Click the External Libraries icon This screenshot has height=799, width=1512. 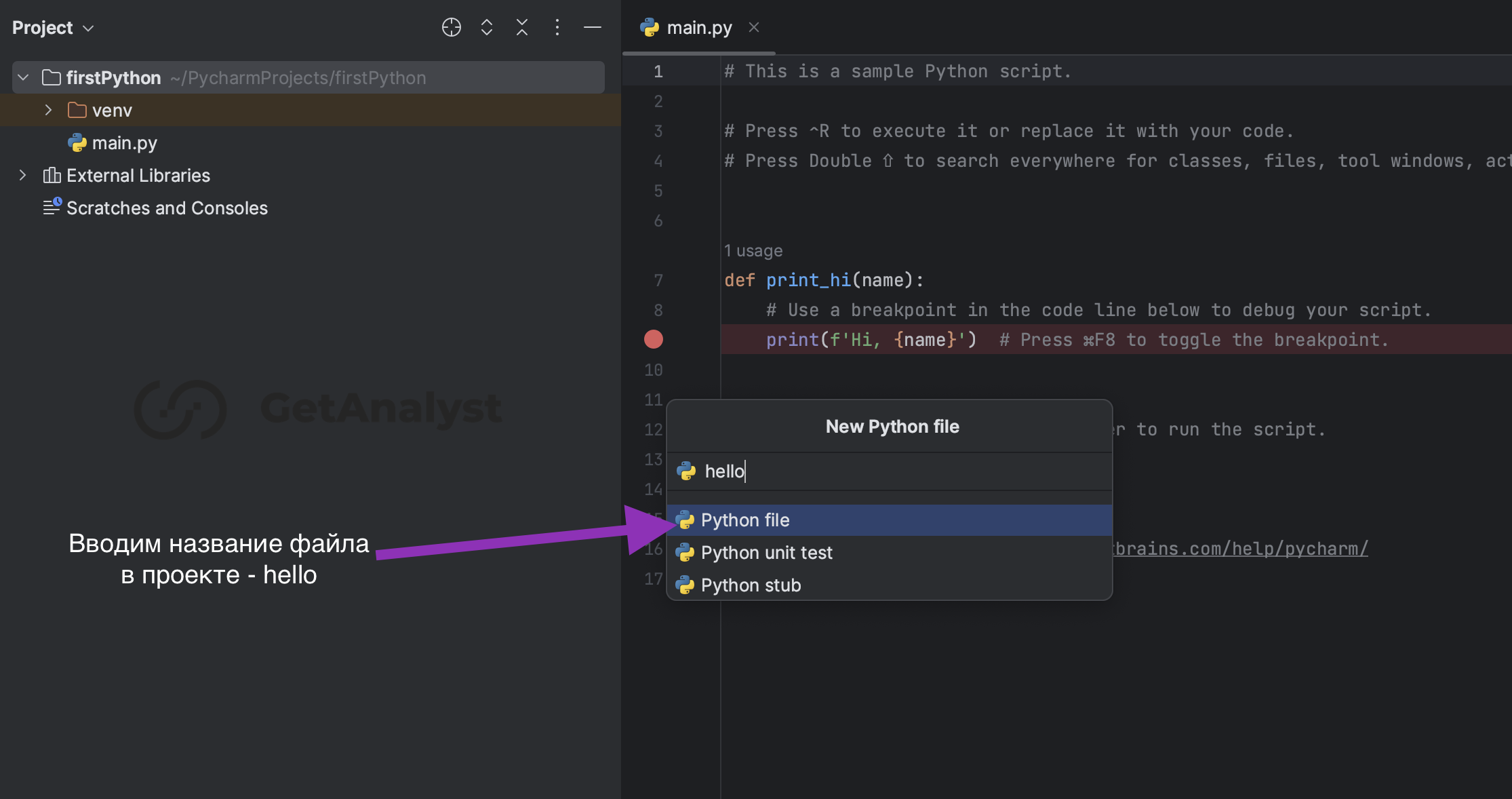(52, 175)
